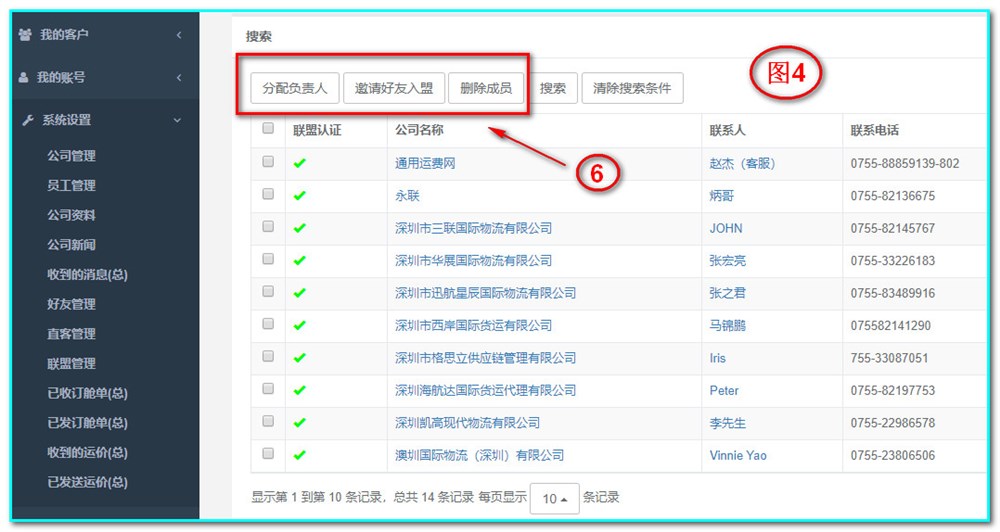Open 收到的运价(总) in the sidebar
Image resolution: width=1000 pixels, height=532 pixels.
pos(87,453)
